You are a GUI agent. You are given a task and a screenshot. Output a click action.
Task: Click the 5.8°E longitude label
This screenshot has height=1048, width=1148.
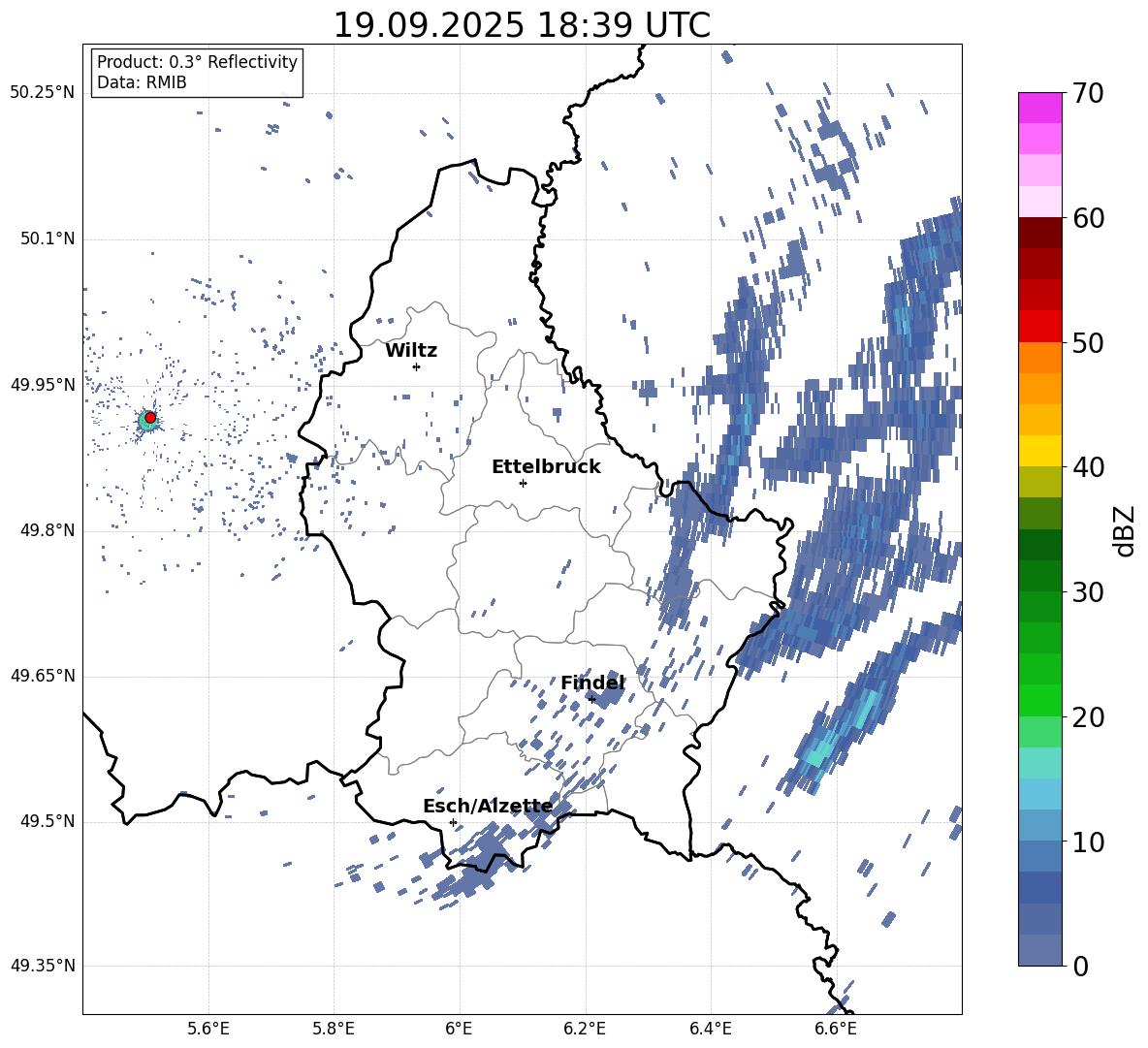tap(334, 1029)
